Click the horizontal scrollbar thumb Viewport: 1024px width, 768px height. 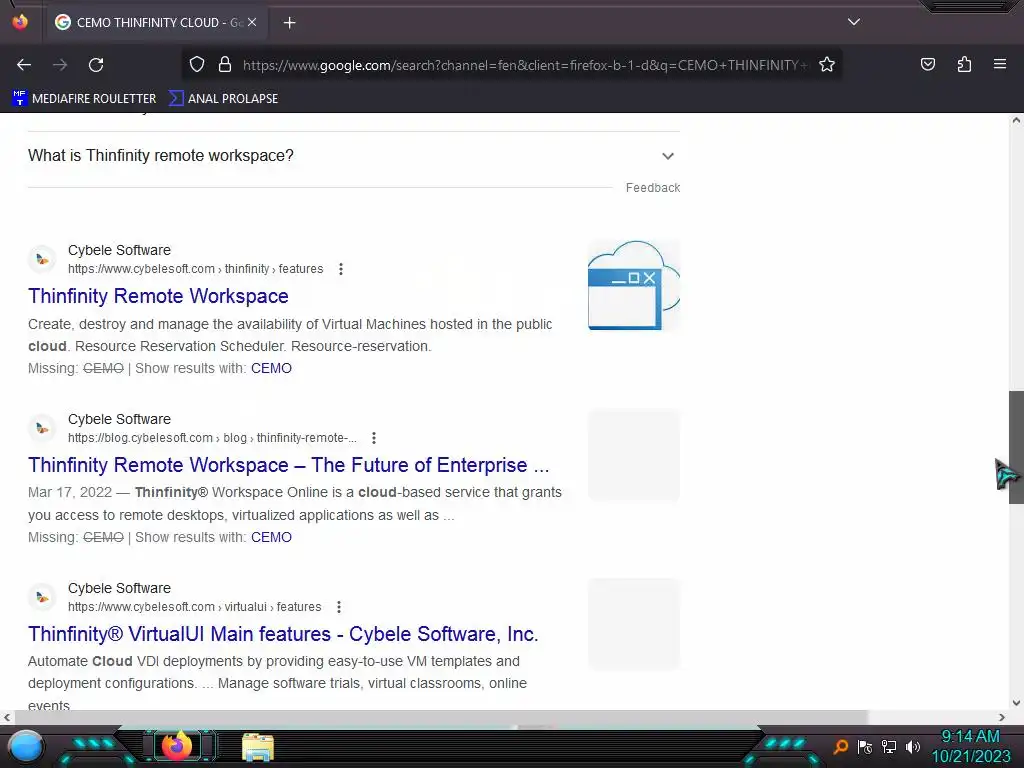[x=441, y=717]
